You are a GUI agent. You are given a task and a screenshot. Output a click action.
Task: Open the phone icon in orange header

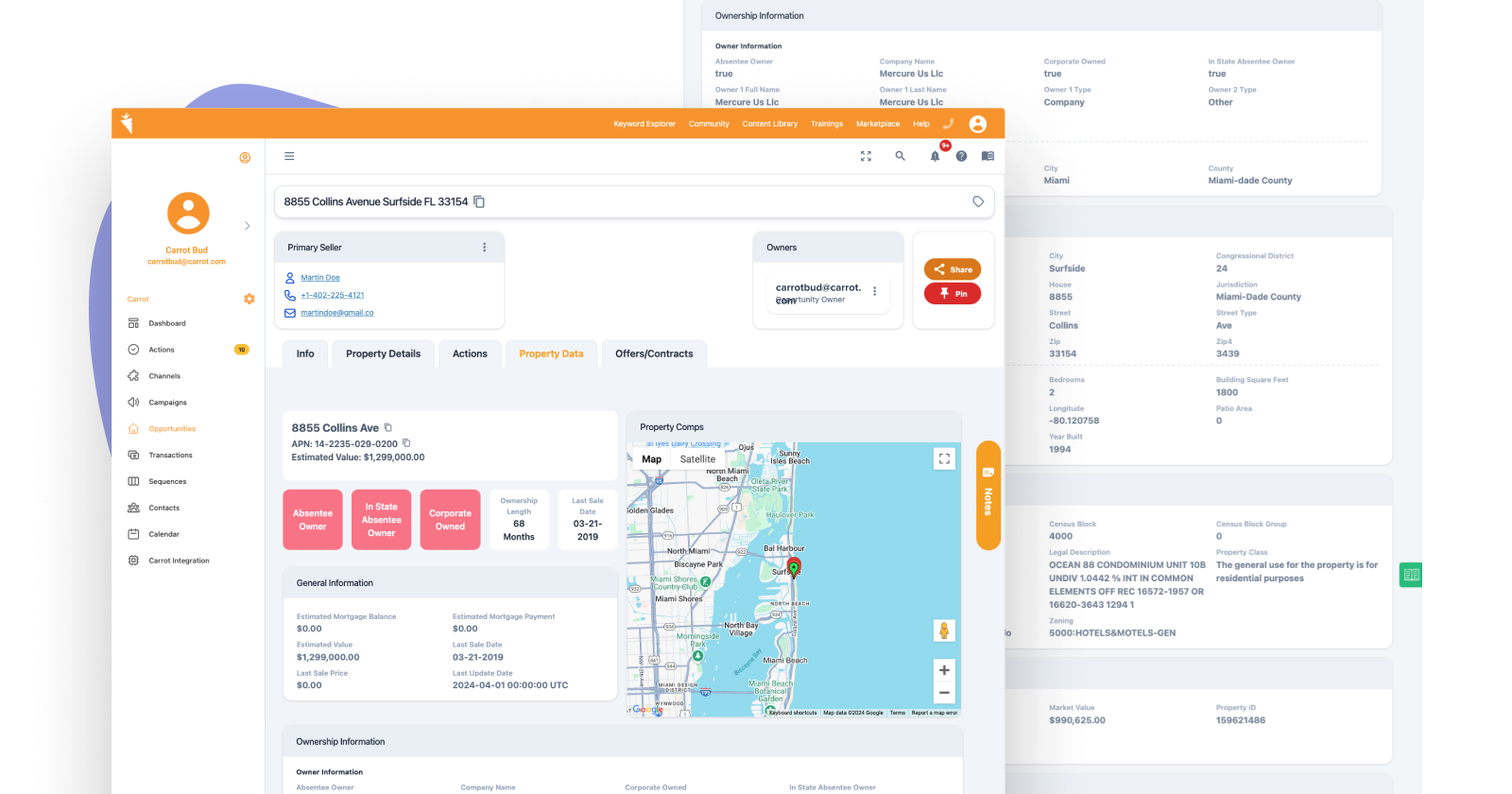point(949,123)
